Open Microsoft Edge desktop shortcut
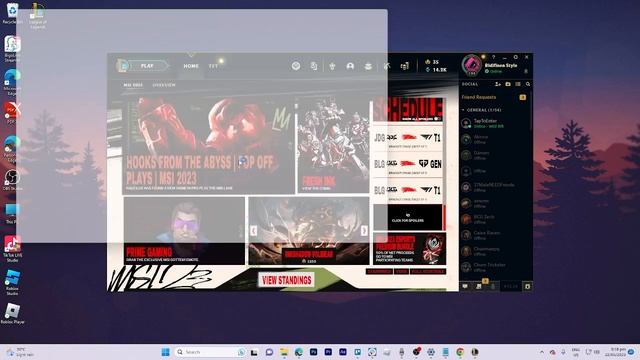The height and width of the screenshot is (360, 640). click(x=12, y=82)
